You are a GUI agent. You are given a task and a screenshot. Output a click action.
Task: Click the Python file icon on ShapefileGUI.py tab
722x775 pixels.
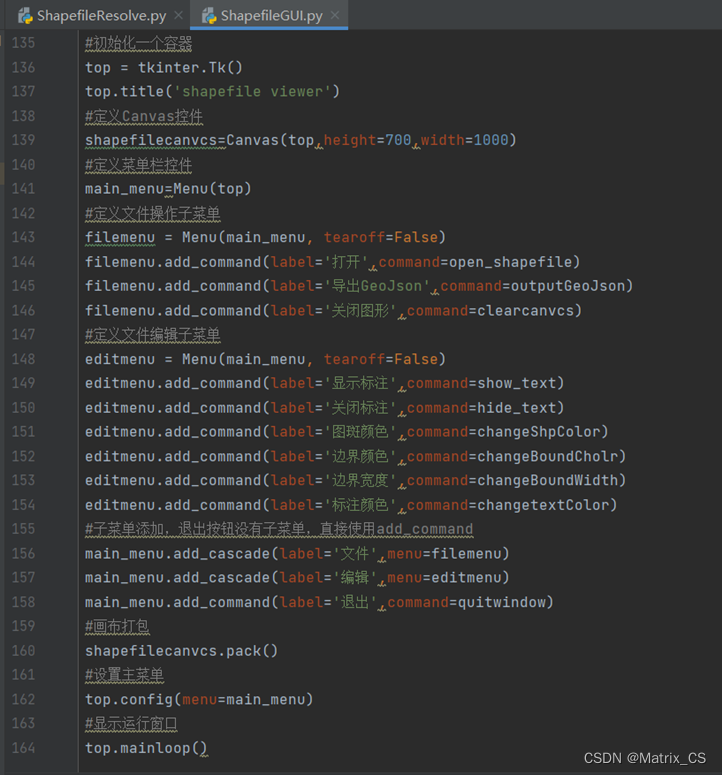[209, 16]
